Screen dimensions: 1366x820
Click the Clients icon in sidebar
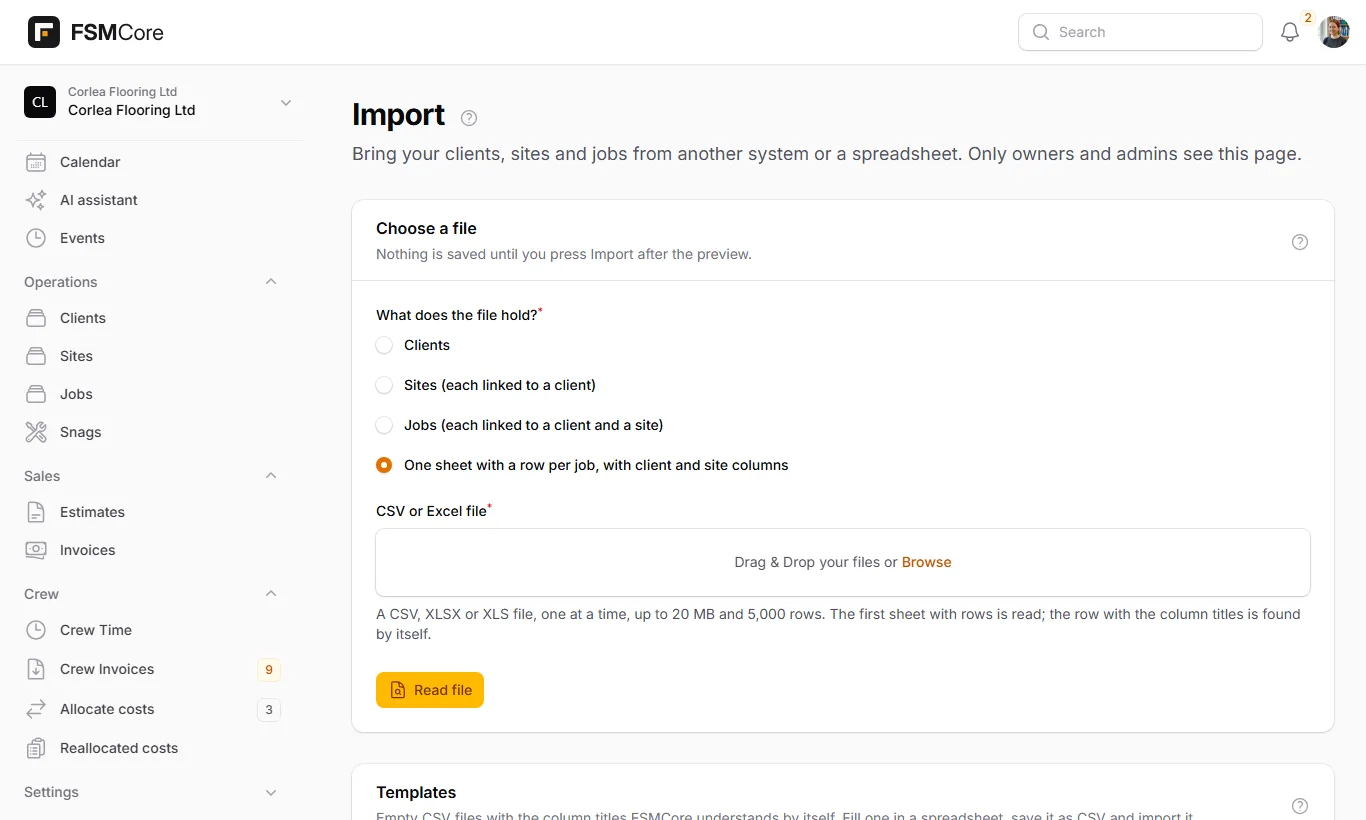click(x=36, y=318)
